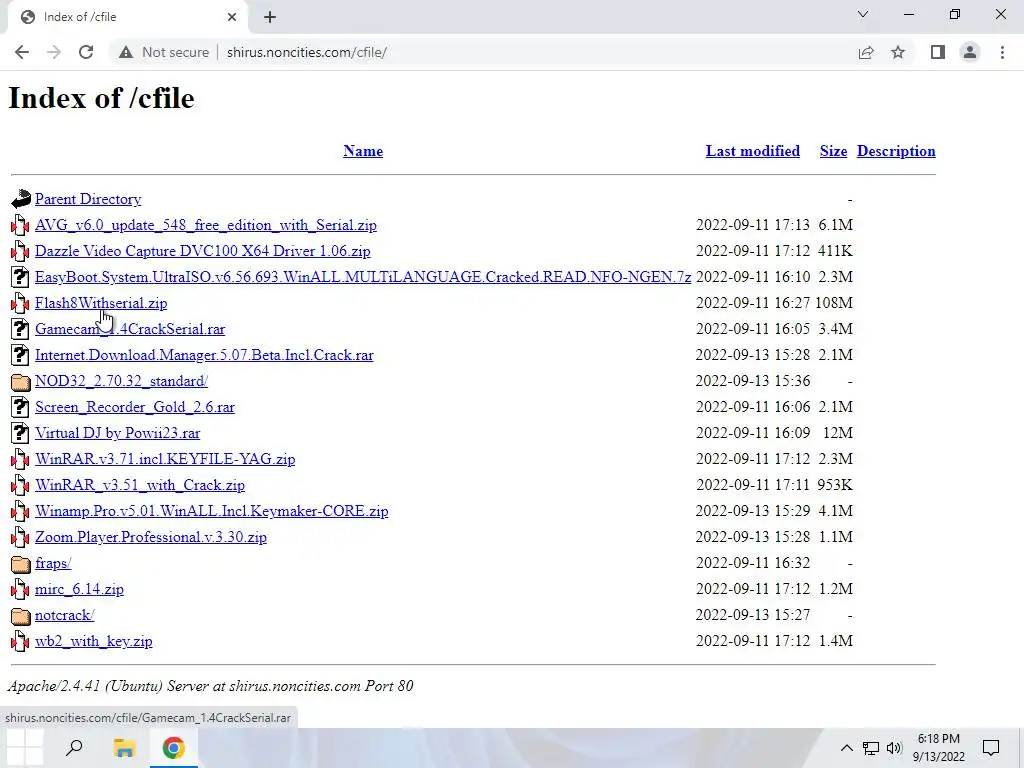Sort the listing by Last modified
Viewport: 1024px width, 768px height.
[x=752, y=151]
